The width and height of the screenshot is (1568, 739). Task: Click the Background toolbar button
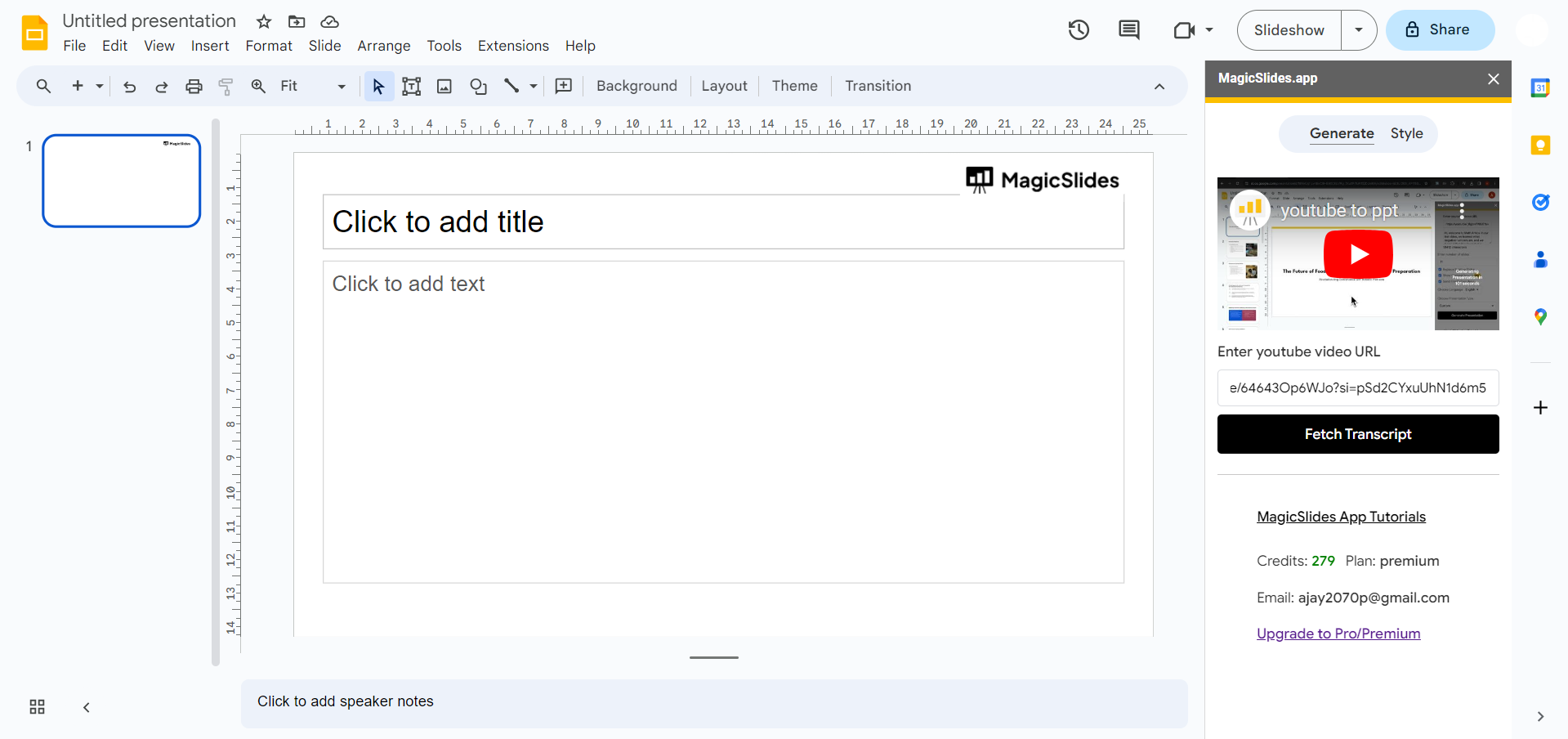coord(637,86)
